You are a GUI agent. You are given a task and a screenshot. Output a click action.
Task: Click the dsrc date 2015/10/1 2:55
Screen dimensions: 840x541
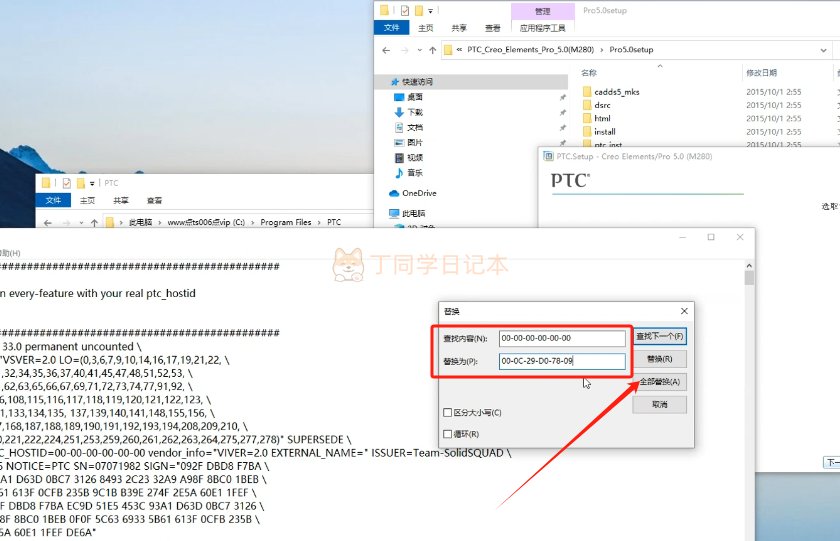(x=774, y=106)
